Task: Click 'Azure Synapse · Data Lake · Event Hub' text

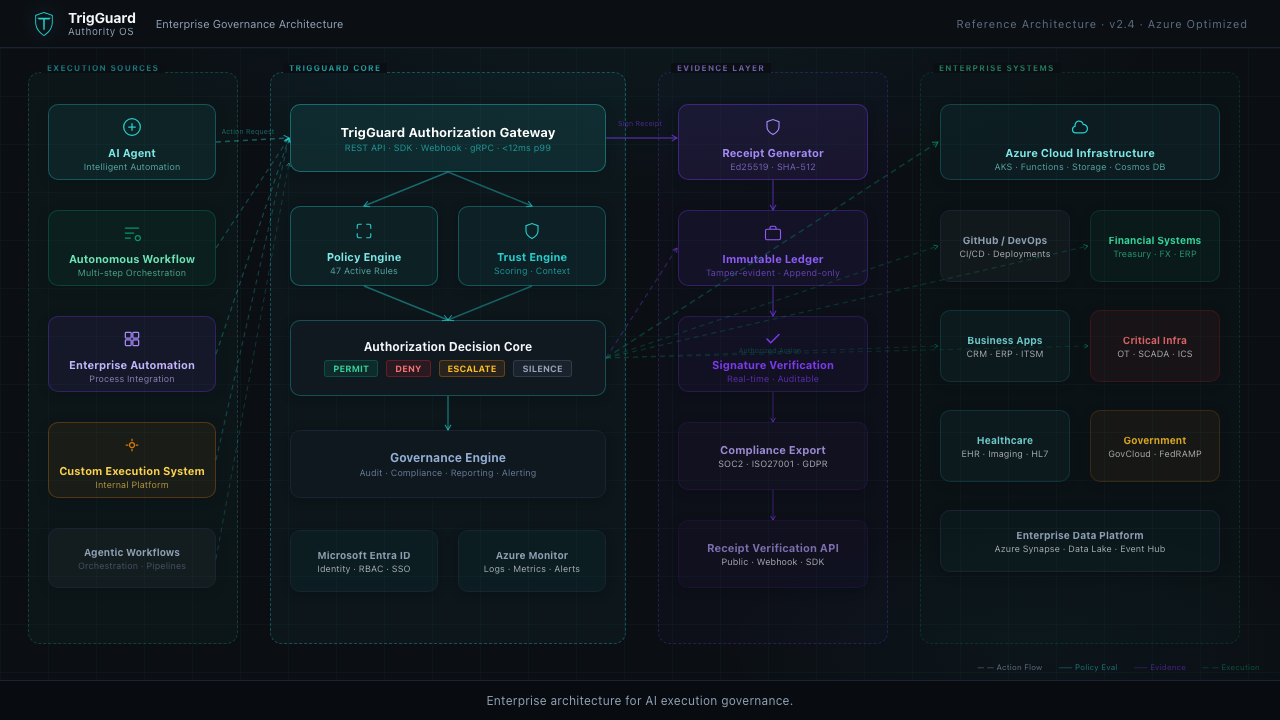Action: coord(1080,549)
